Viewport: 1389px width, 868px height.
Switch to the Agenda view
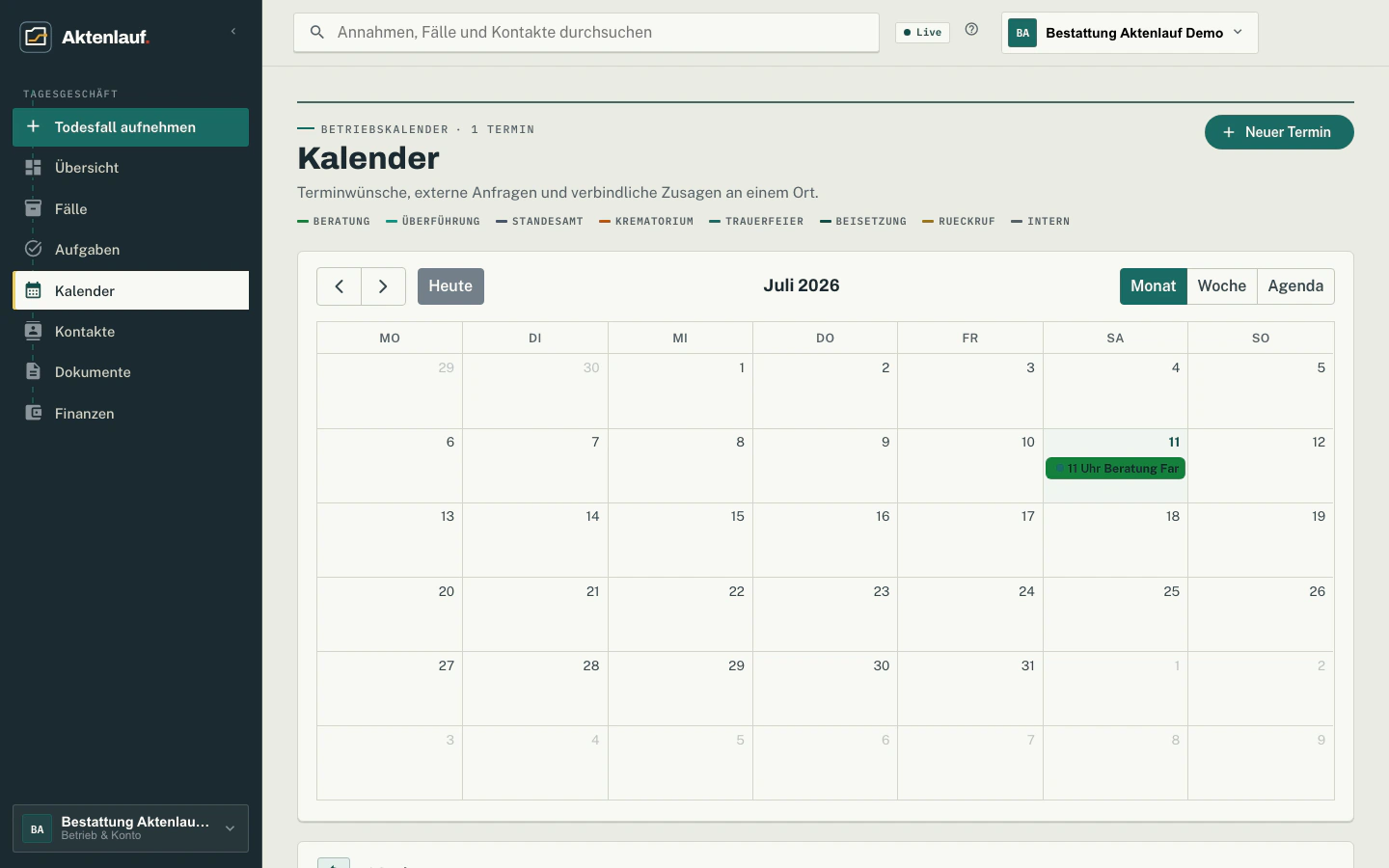tap(1295, 286)
